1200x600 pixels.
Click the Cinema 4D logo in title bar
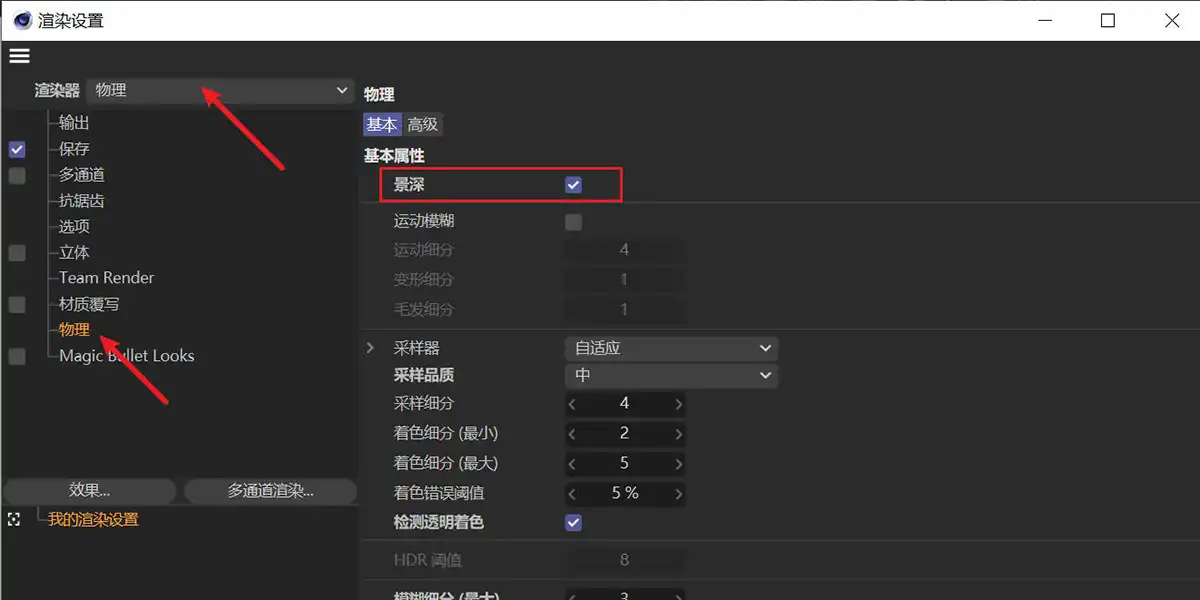(x=21, y=20)
